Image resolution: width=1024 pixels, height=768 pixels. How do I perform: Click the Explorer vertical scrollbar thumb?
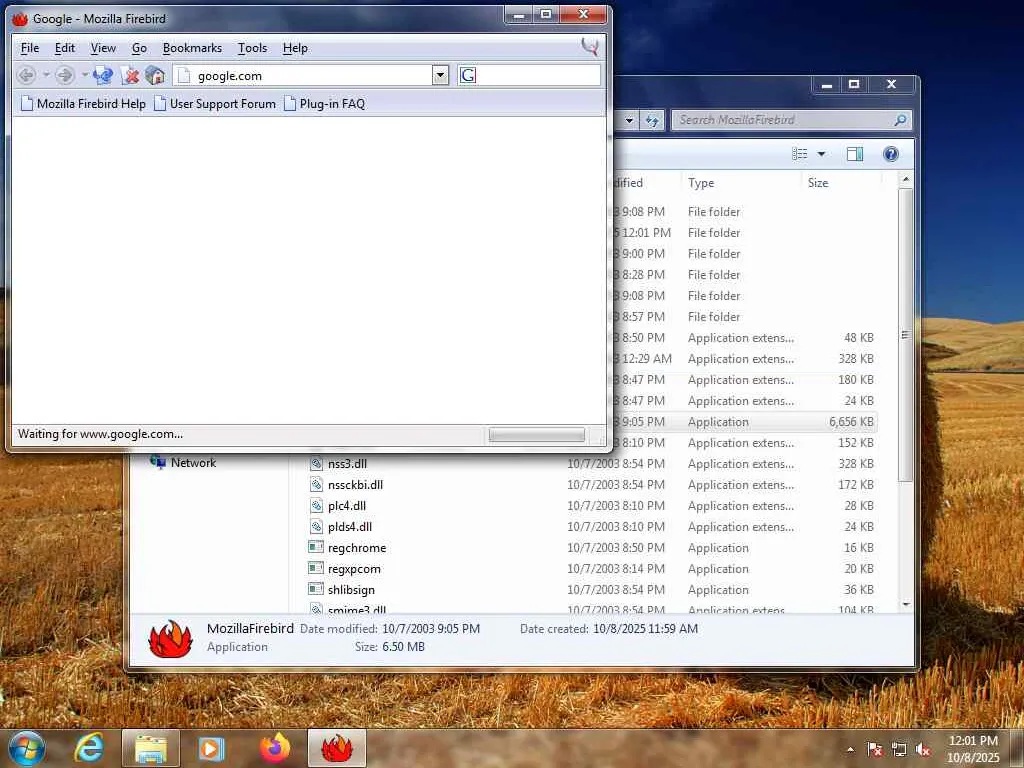coord(905,335)
